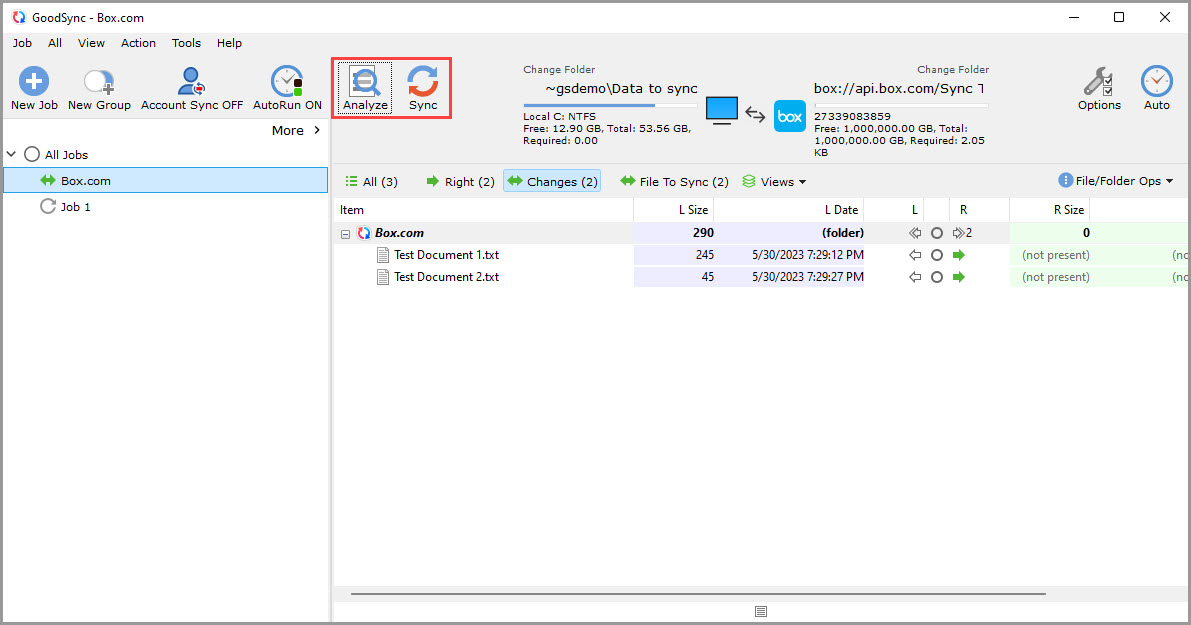Viewport: 1191px width, 625px height.
Task: Change the left local folder
Action: (559, 69)
